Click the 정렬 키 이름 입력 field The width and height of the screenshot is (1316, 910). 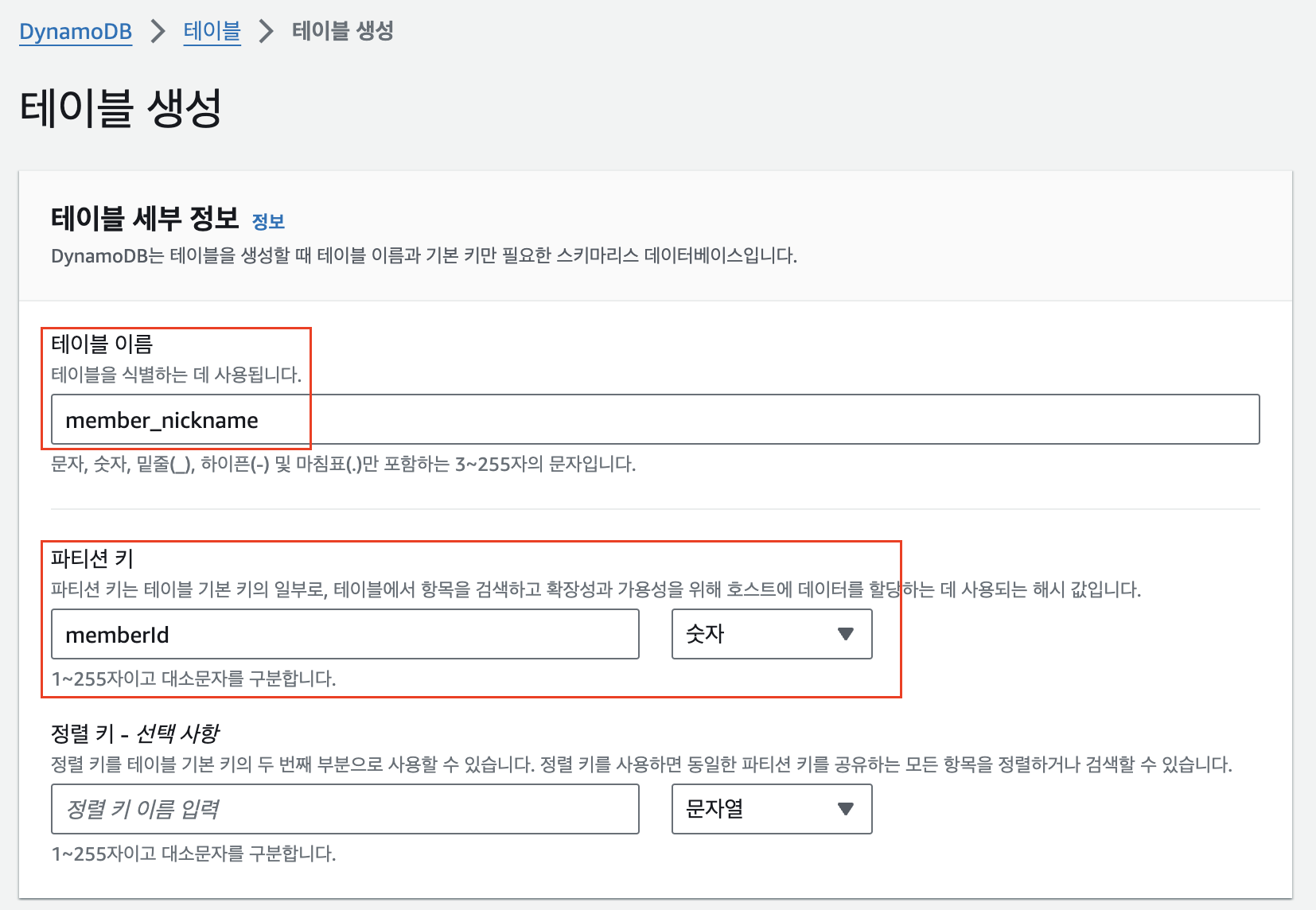[345, 809]
